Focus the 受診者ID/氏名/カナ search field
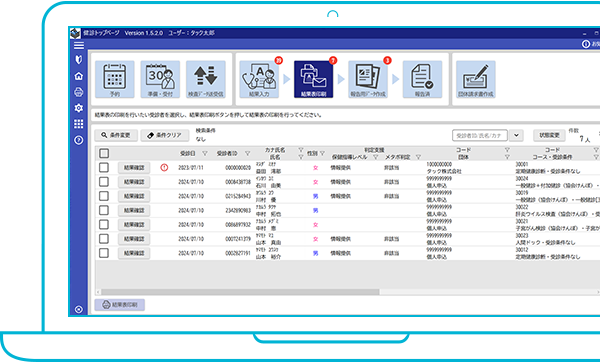Image resolution: width=600 pixels, height=362 pixels. pos(480,135)
